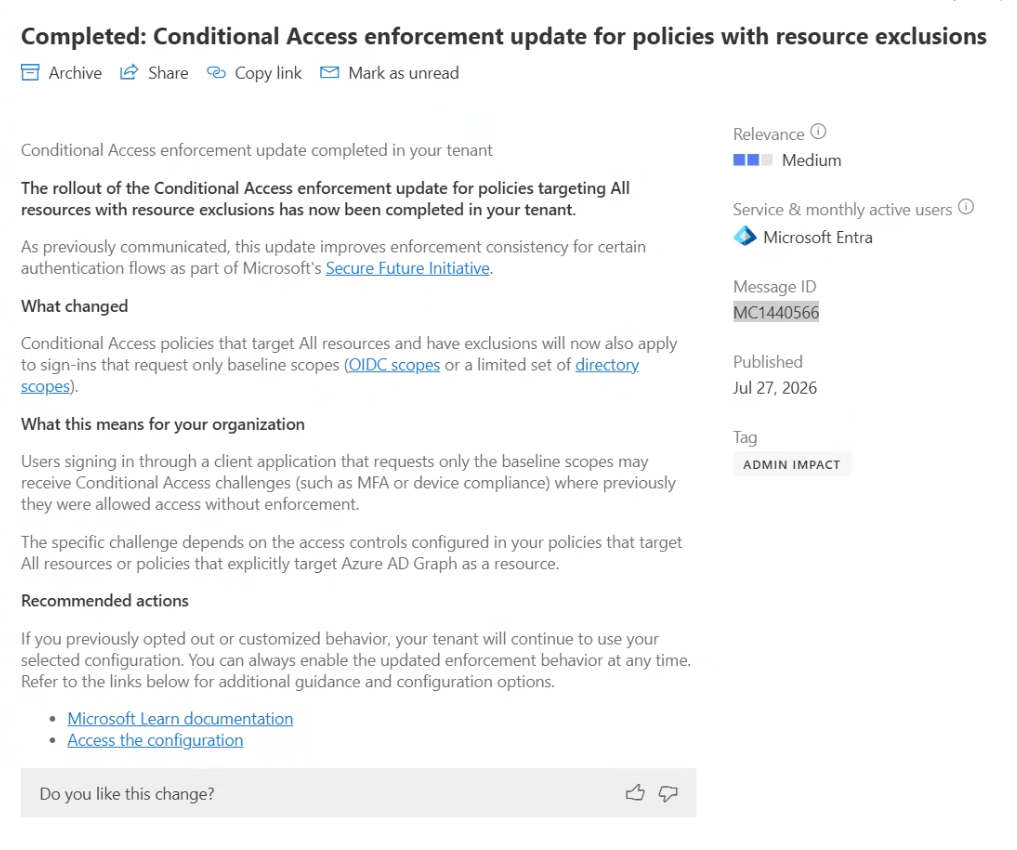This screenshot has height=850, width=1017.
Task: Click the Copy link chain icon
Action: (216, 73)
